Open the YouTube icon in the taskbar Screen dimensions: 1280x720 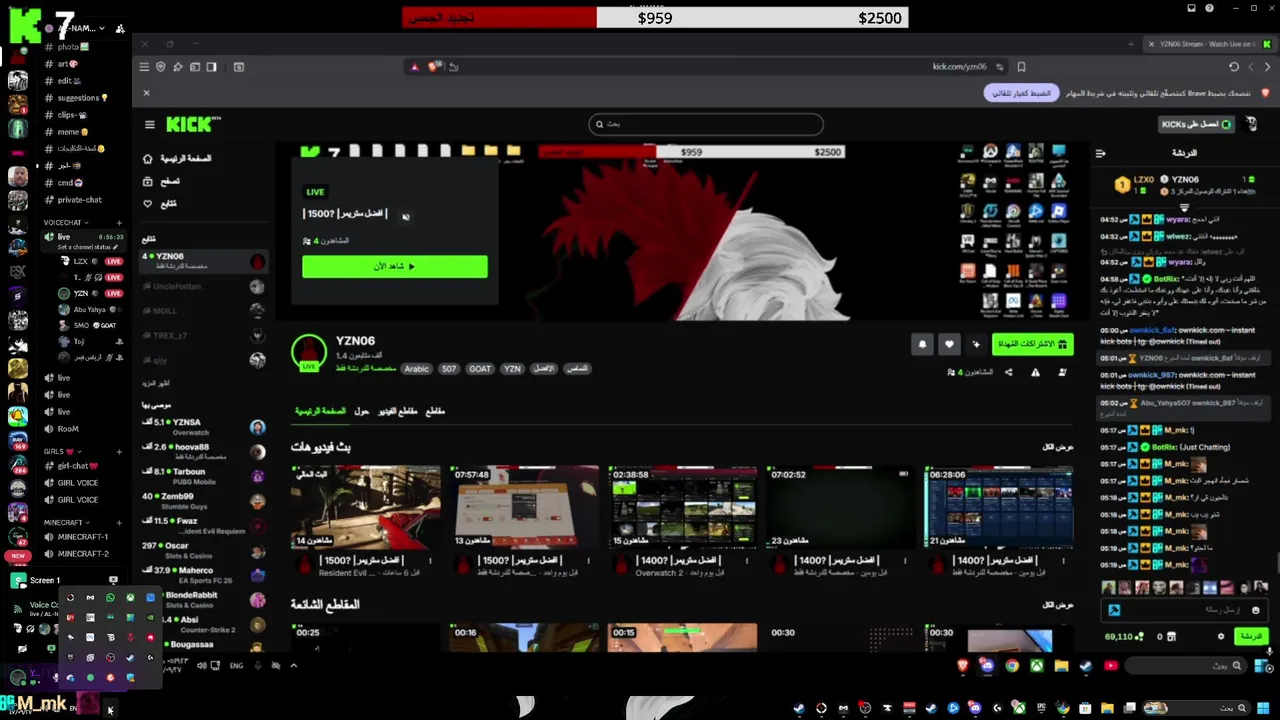point(1110,665)
